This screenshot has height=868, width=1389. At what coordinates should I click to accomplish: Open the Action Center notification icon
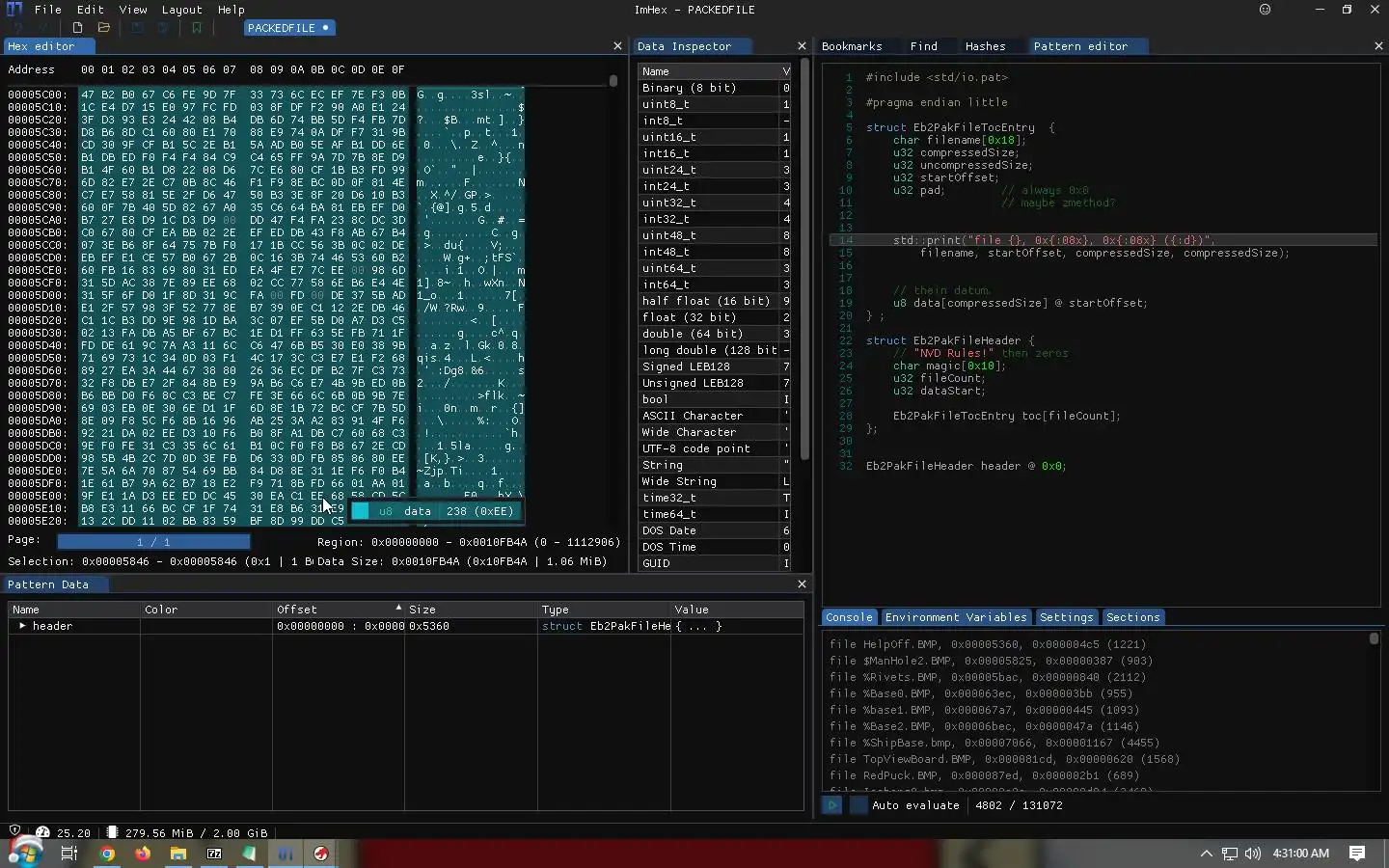[x=1357, y=854]
